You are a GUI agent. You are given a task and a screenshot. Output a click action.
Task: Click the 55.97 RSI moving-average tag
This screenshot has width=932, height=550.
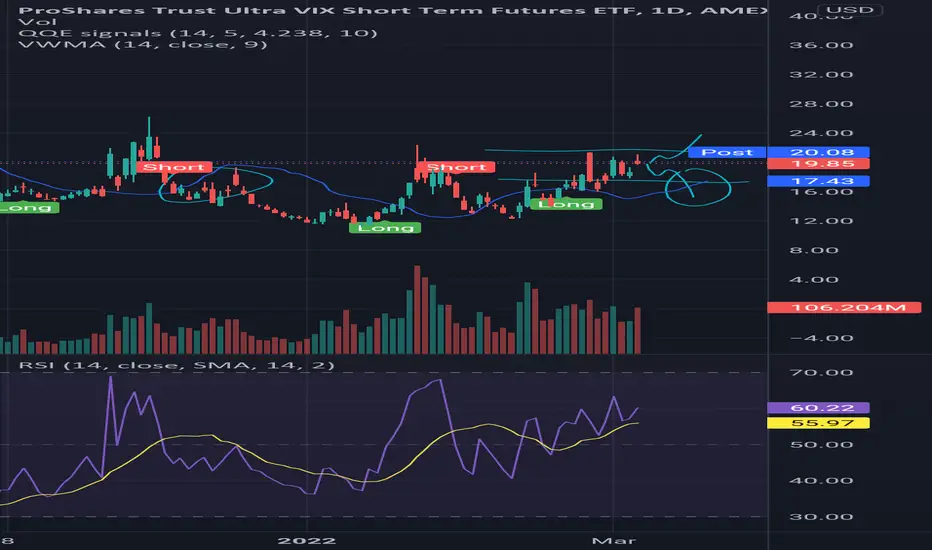tap(818, 423)
